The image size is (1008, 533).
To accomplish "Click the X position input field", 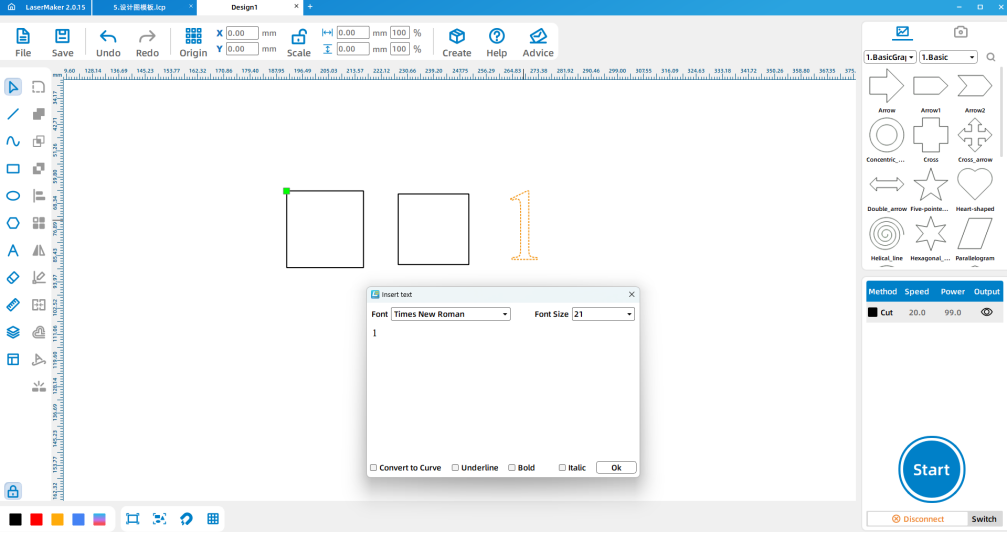I will click(242, 33).
